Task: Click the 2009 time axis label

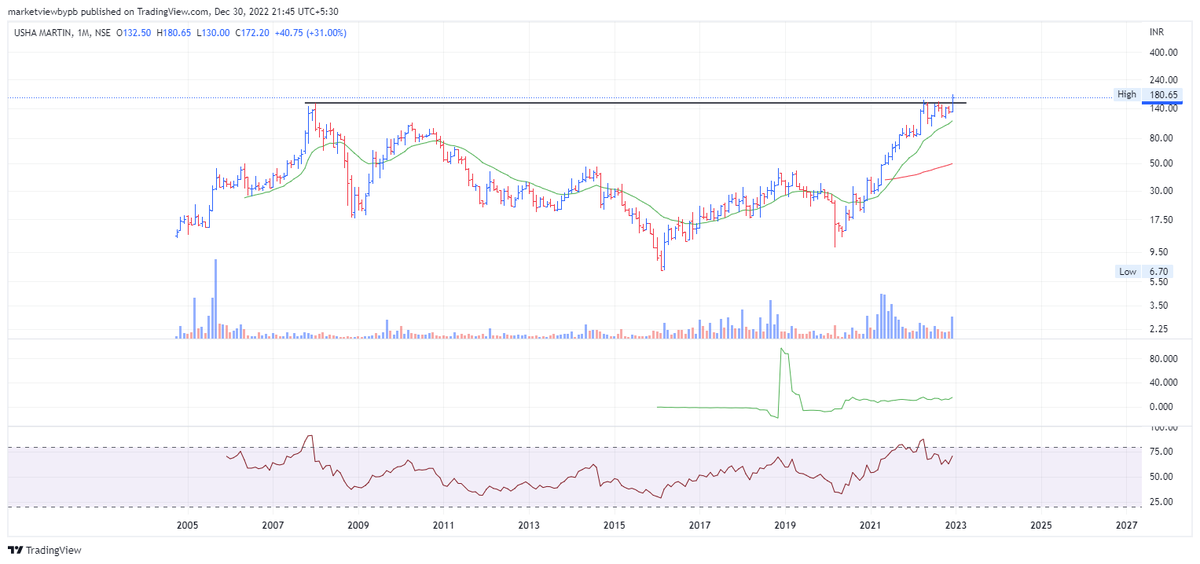Action: tap(358, 525)
